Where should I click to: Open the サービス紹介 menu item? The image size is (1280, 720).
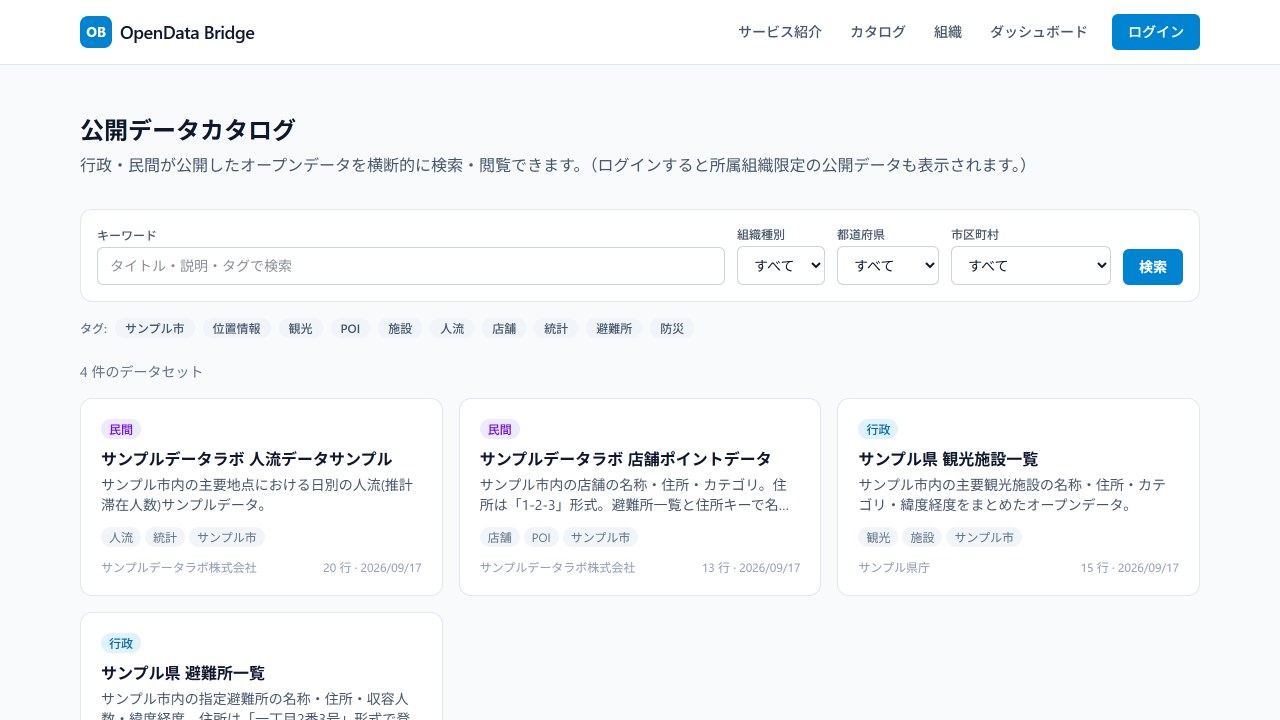(780, 32)
